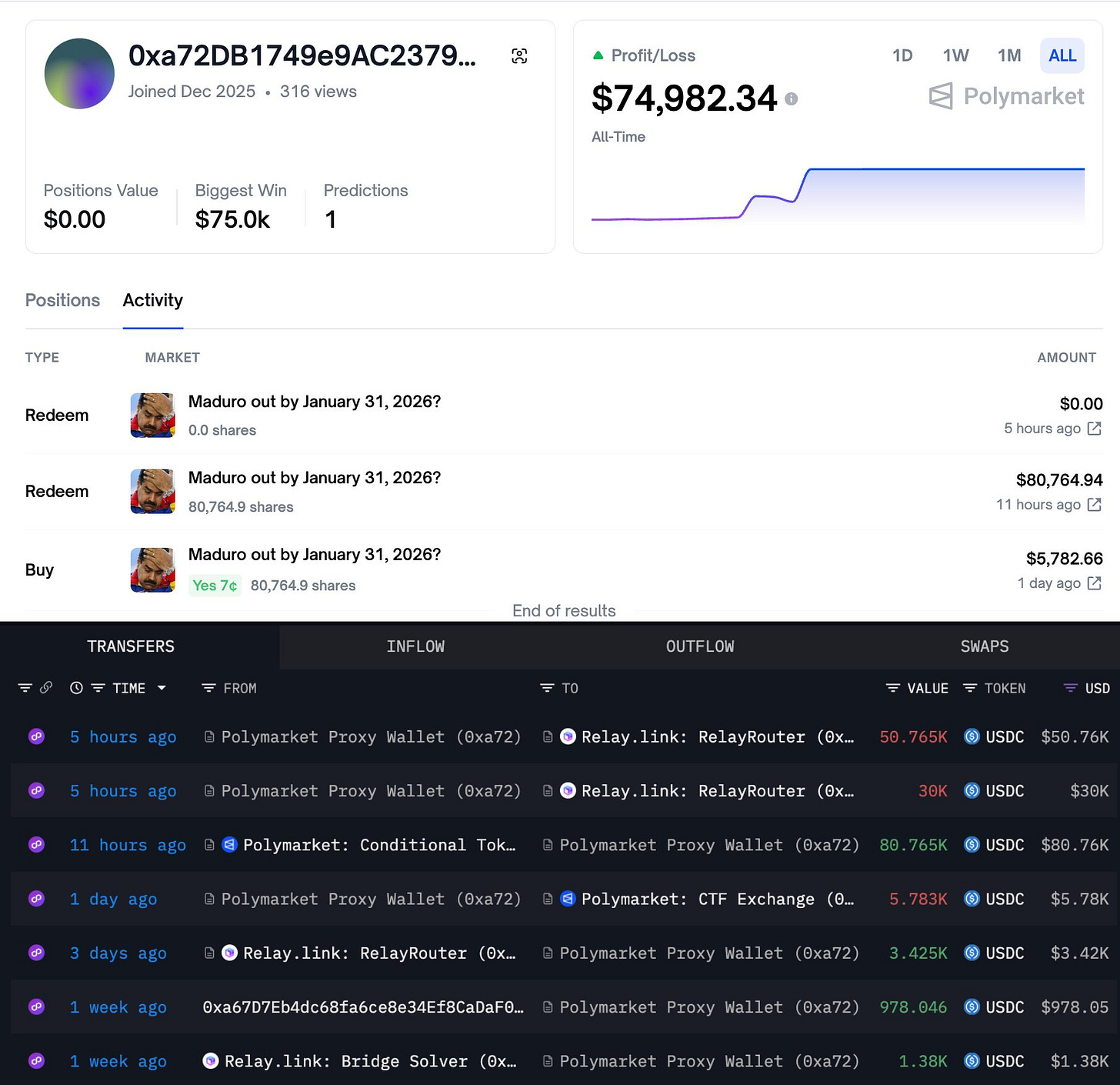
Task: Open the VALUE column filter
Action: 893,688
